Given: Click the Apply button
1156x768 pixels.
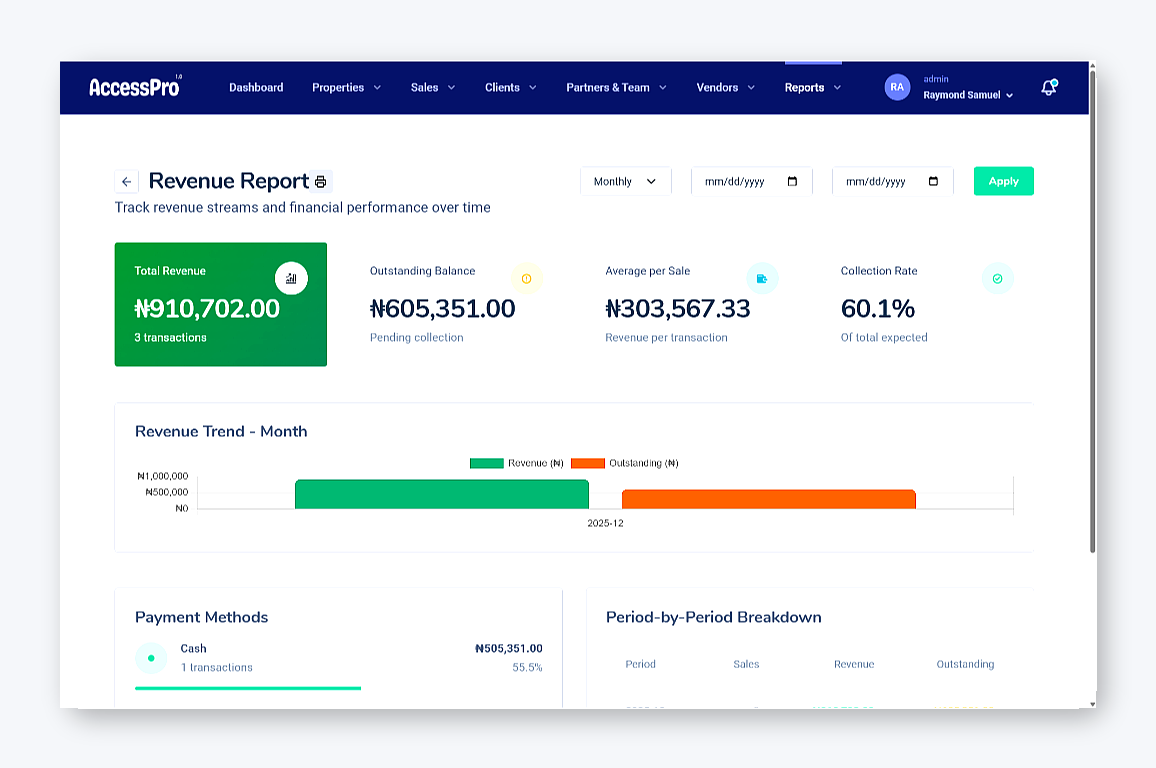Looking at the screenshot, I should [x=1003, y=181].
